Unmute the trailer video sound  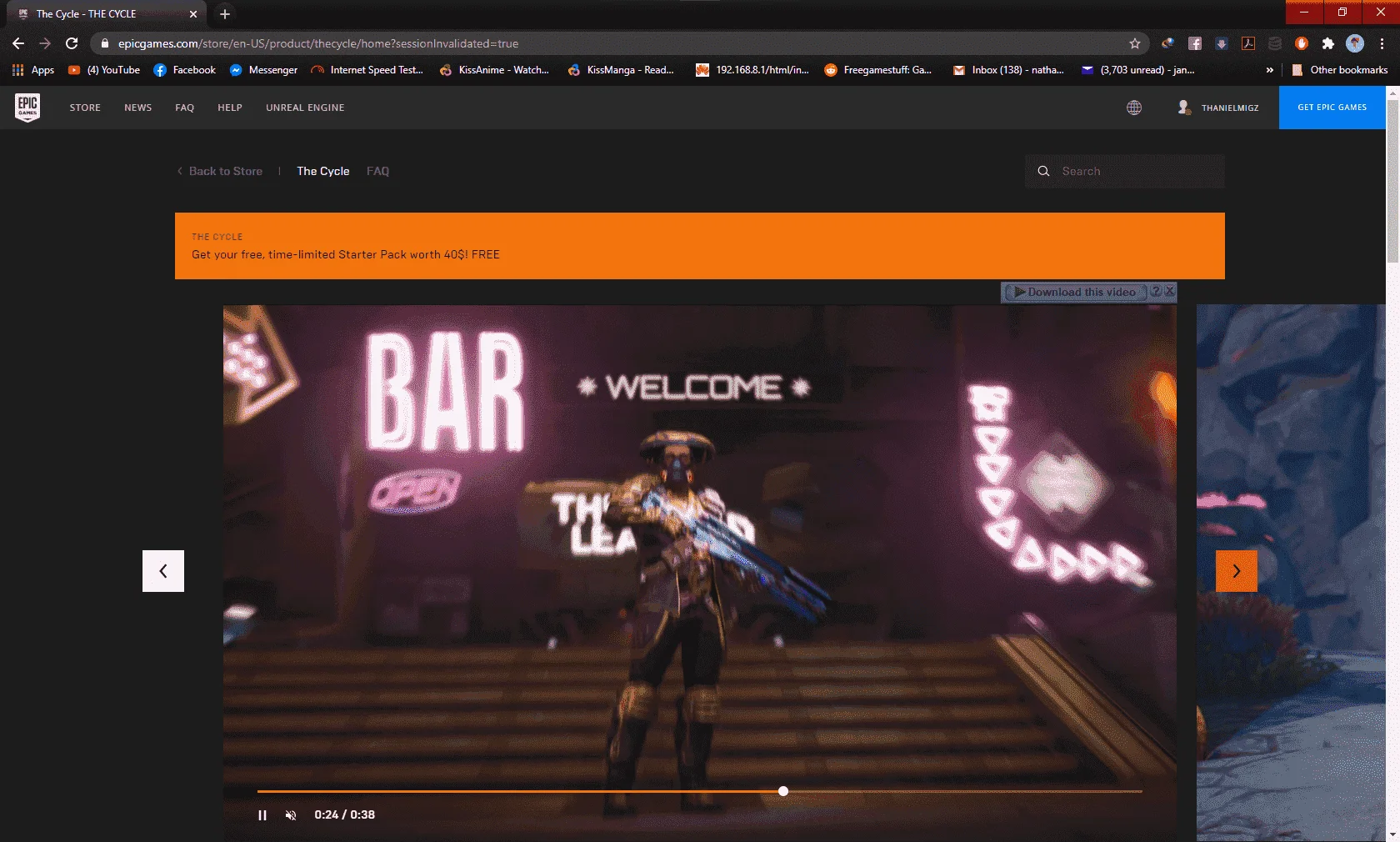[291, 815]
